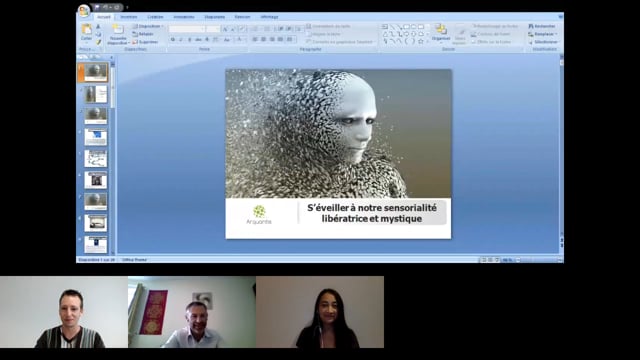Image resolution: width=640 pixels, height=360 pixels.
Task: Align text left
Action: click(255, 40)
